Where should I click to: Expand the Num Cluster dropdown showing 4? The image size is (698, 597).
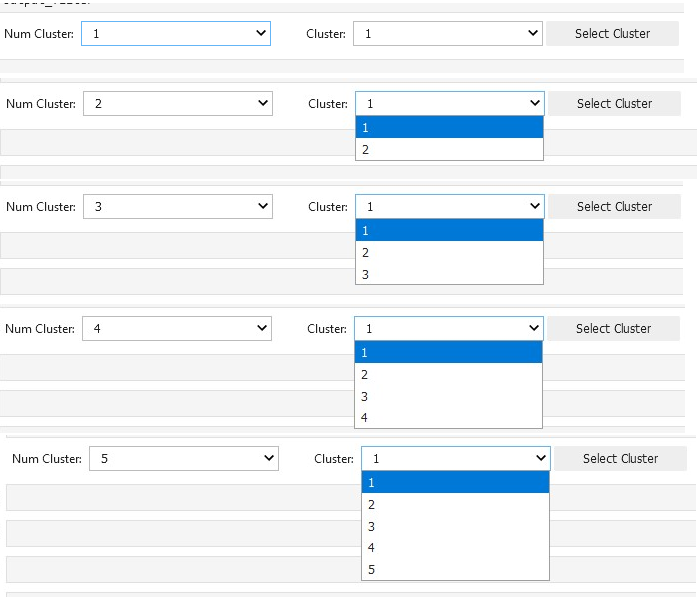point(177,329)
